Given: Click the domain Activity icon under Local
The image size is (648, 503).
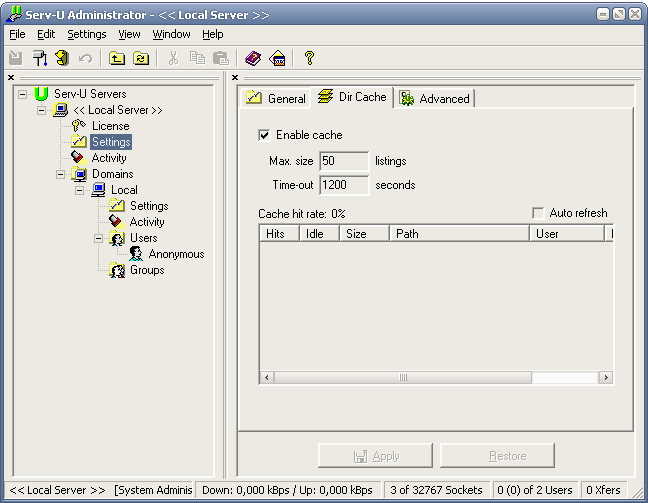Looking at the screenshot, I should tap(116, 222).
